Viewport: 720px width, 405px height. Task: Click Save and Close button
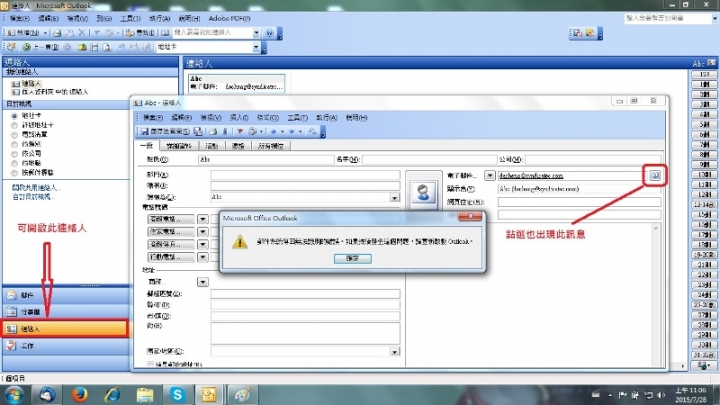(x=164, y=132)
